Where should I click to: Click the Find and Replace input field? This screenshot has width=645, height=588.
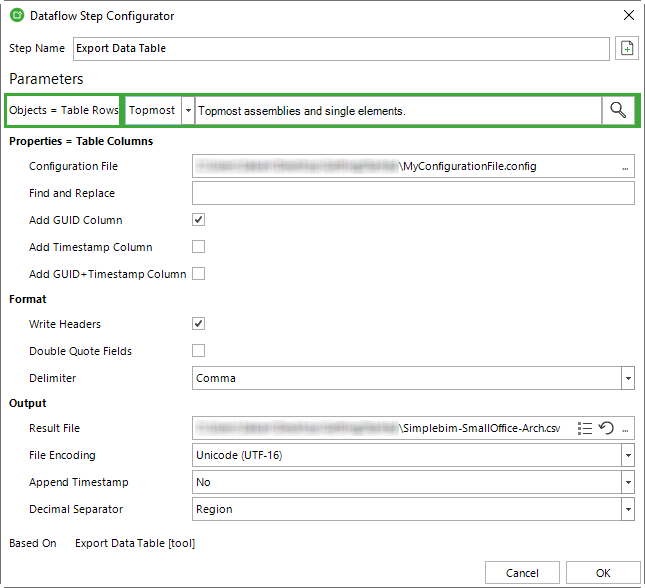coord(413,193)
